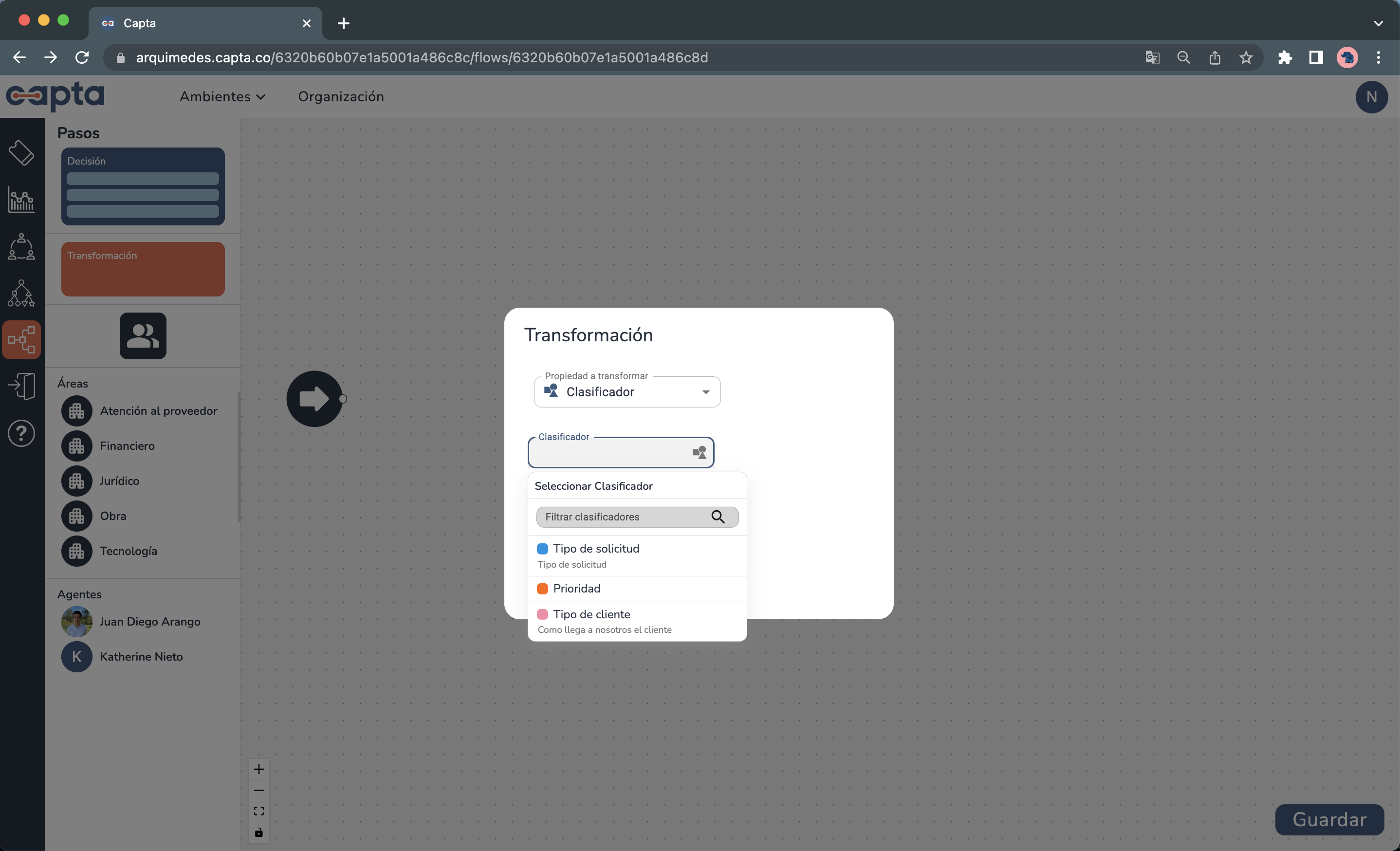
Task: Click the Filtrar clasificadores search field
Action: coord(625,517)
